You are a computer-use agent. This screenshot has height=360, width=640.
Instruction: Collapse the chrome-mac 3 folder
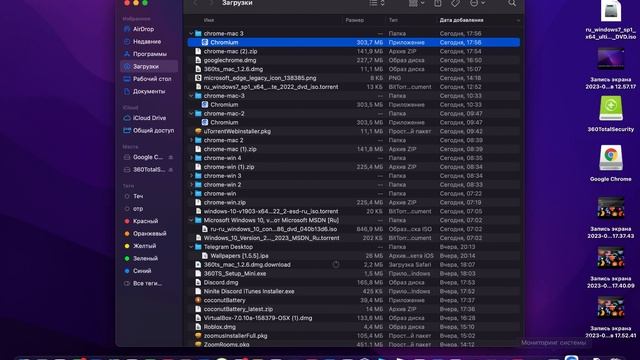pos(191,33)
